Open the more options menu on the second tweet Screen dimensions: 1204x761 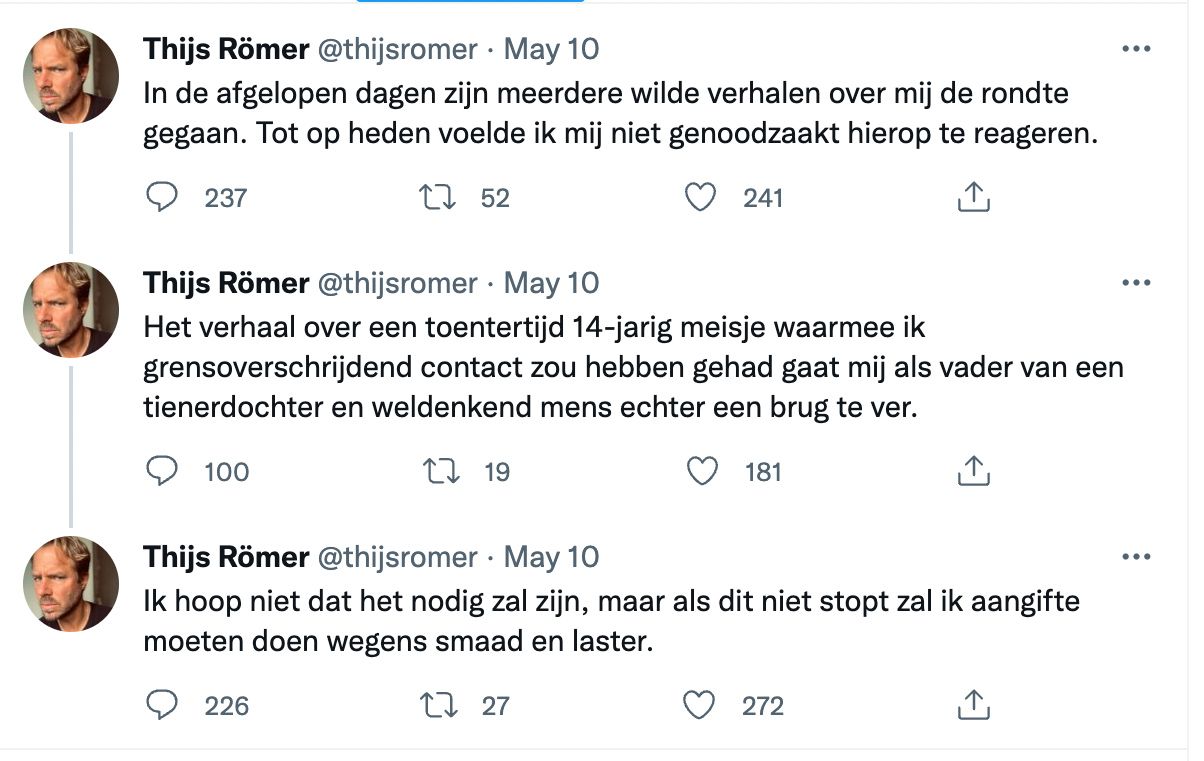pos(1136,283)
